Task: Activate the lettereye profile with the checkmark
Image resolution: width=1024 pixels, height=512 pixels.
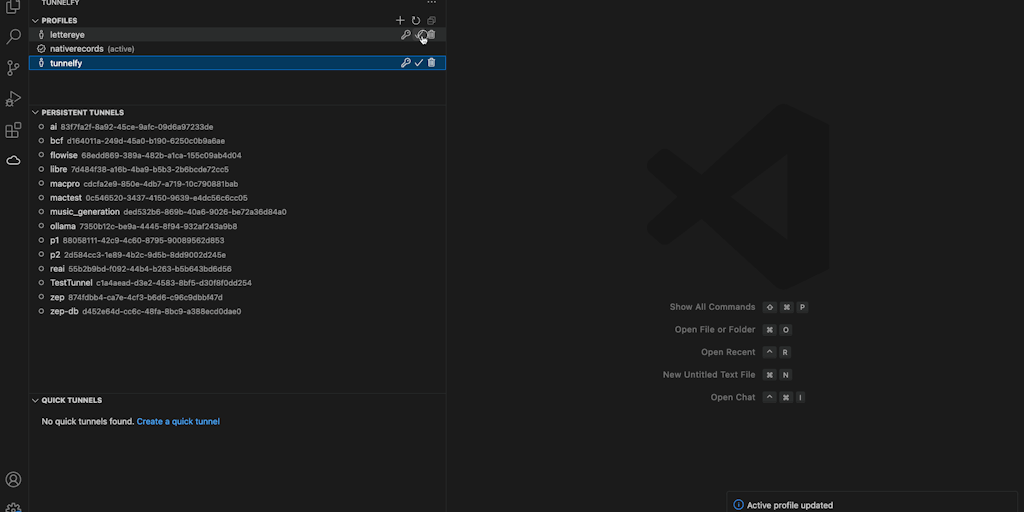Action: coord(419,35)
